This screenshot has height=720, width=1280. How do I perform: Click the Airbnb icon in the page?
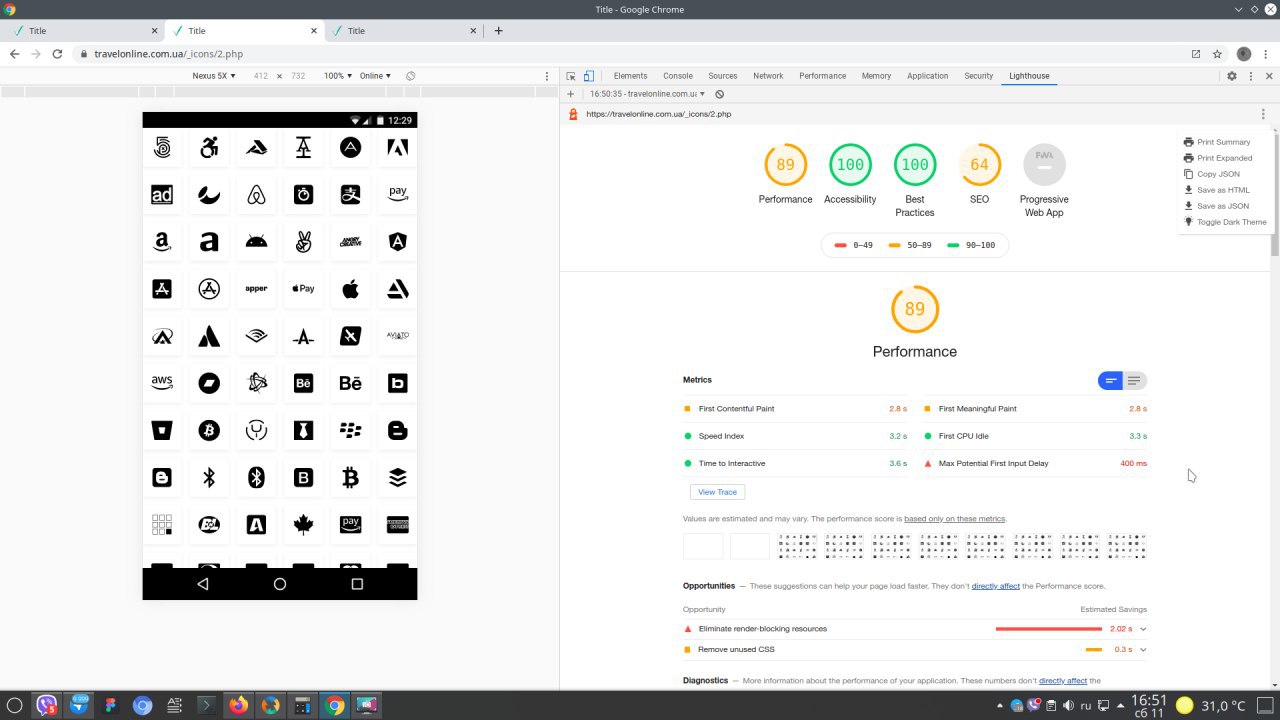click(x=256, y=195)
